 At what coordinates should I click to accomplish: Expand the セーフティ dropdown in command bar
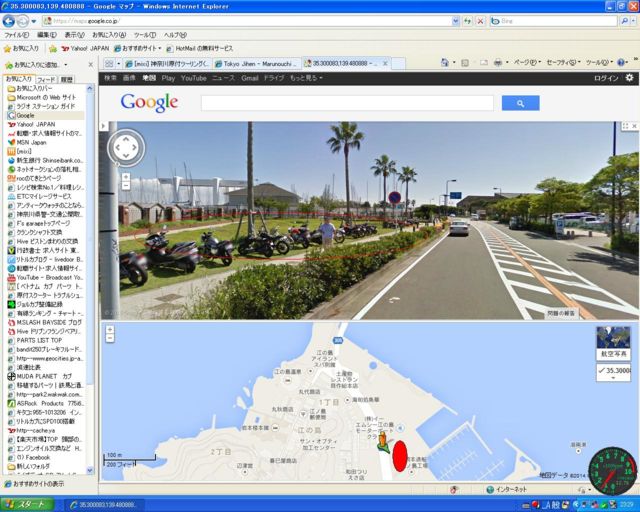point(560,62)
